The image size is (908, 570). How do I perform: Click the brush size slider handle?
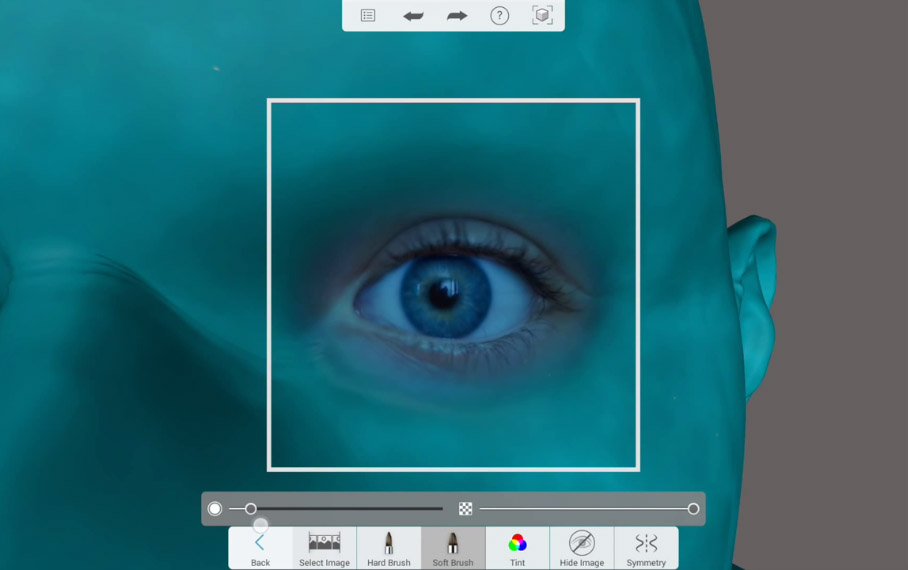[x=250, y=509]
